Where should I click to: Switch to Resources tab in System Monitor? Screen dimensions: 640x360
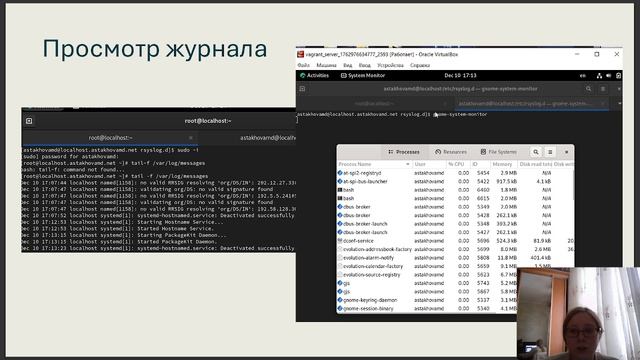pyautogui.click(x=451, y=152)
